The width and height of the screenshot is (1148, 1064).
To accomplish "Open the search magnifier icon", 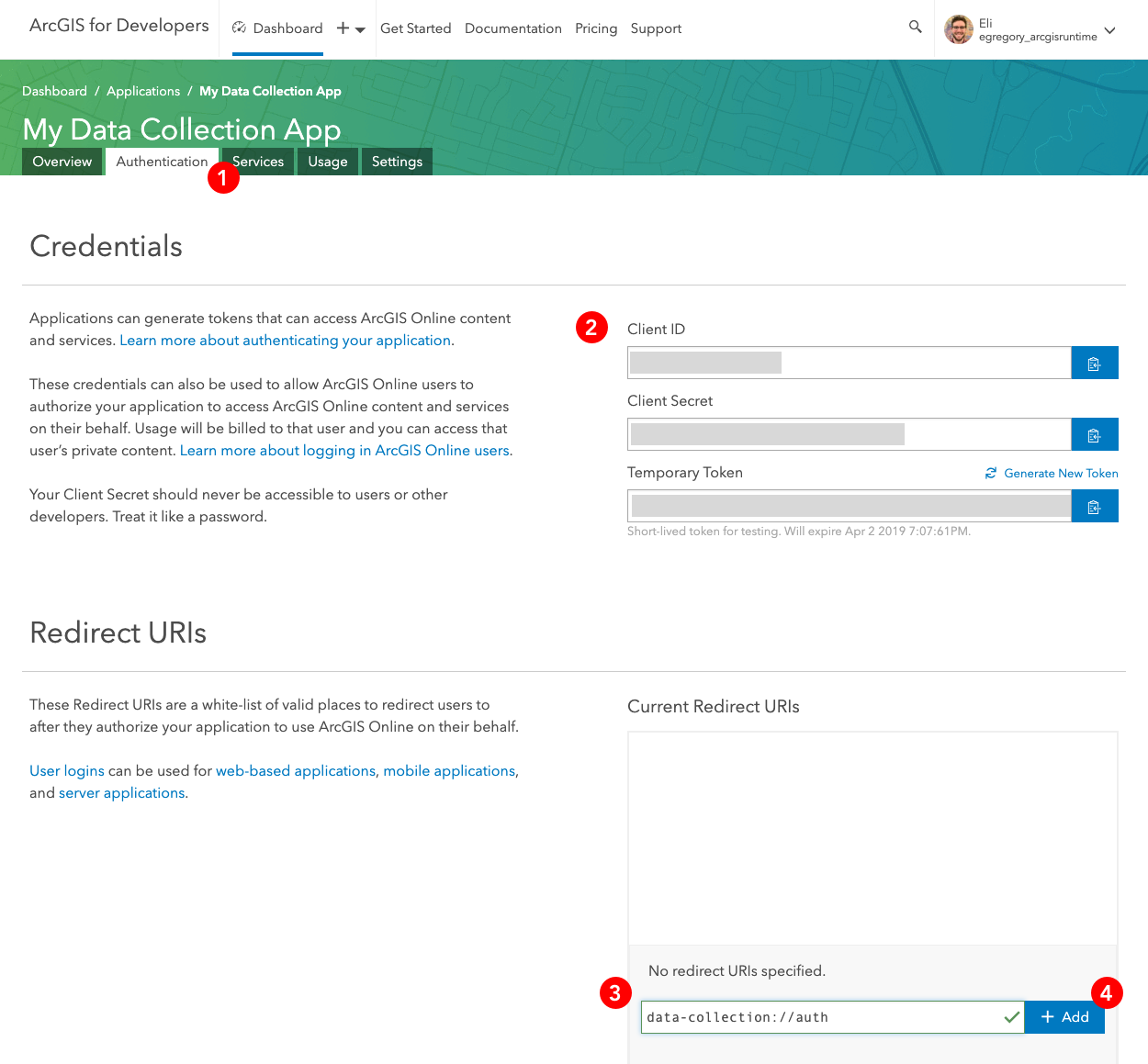I will tap(915, 28).
